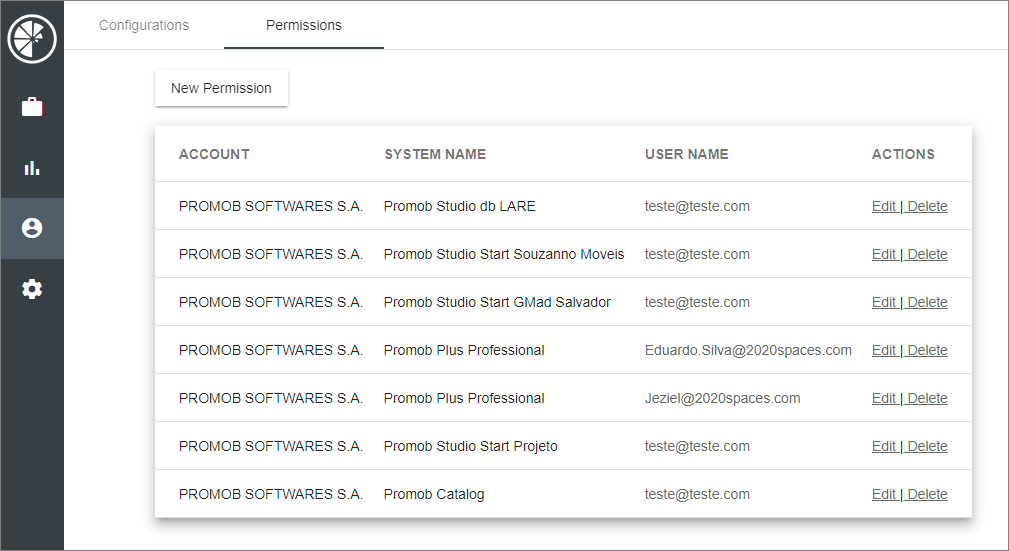Switch to the Configurations tab

coord(144,25)
